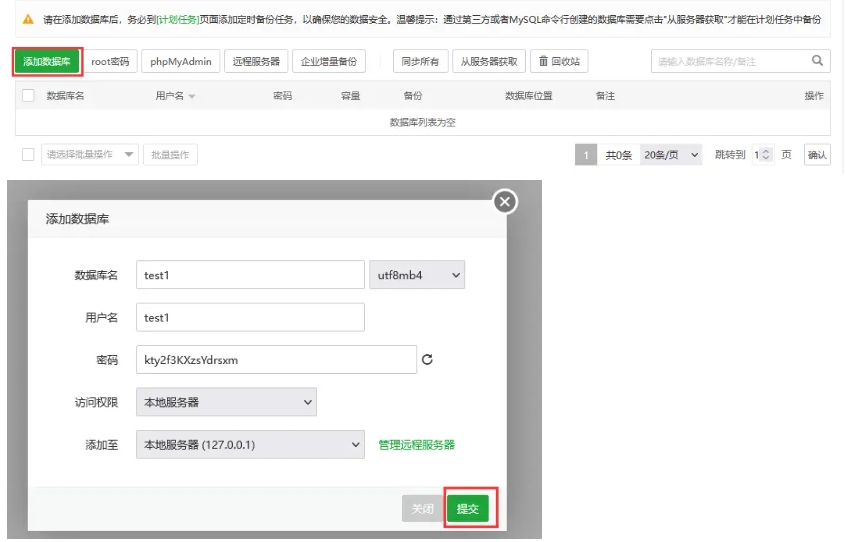Close the add database dialog with X
Screen dimensions: 845x542
[x=505, y=202]
